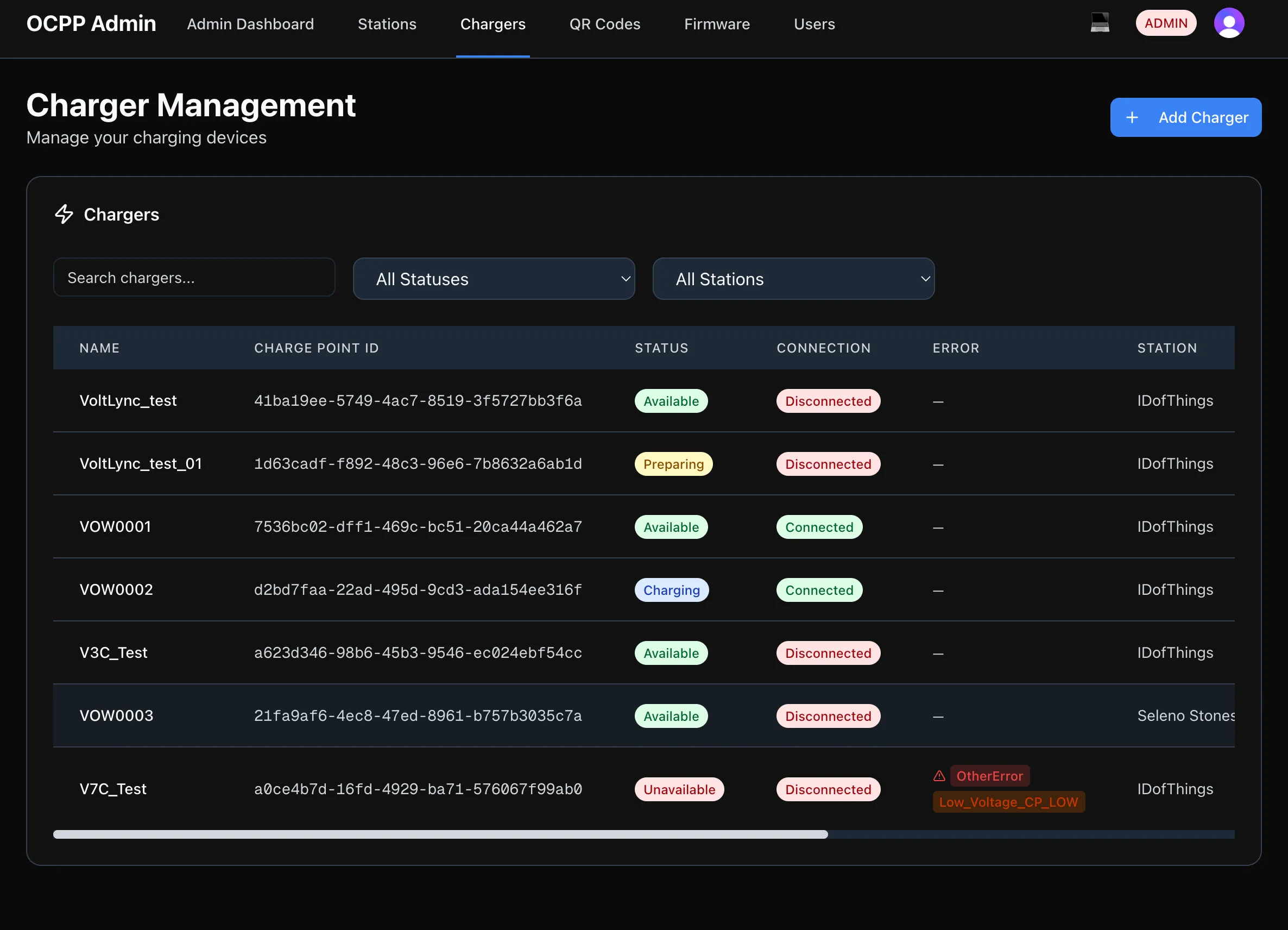The width and height of the screenshot is (1288, 930).
Task: Click the horizontal table scrollbar thumb
Action: [x=441, y=834]
